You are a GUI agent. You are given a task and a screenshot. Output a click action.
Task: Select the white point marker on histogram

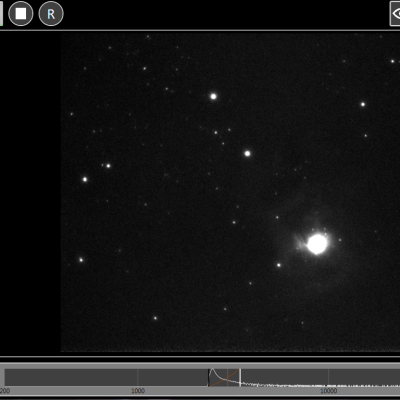coord(240,377)
